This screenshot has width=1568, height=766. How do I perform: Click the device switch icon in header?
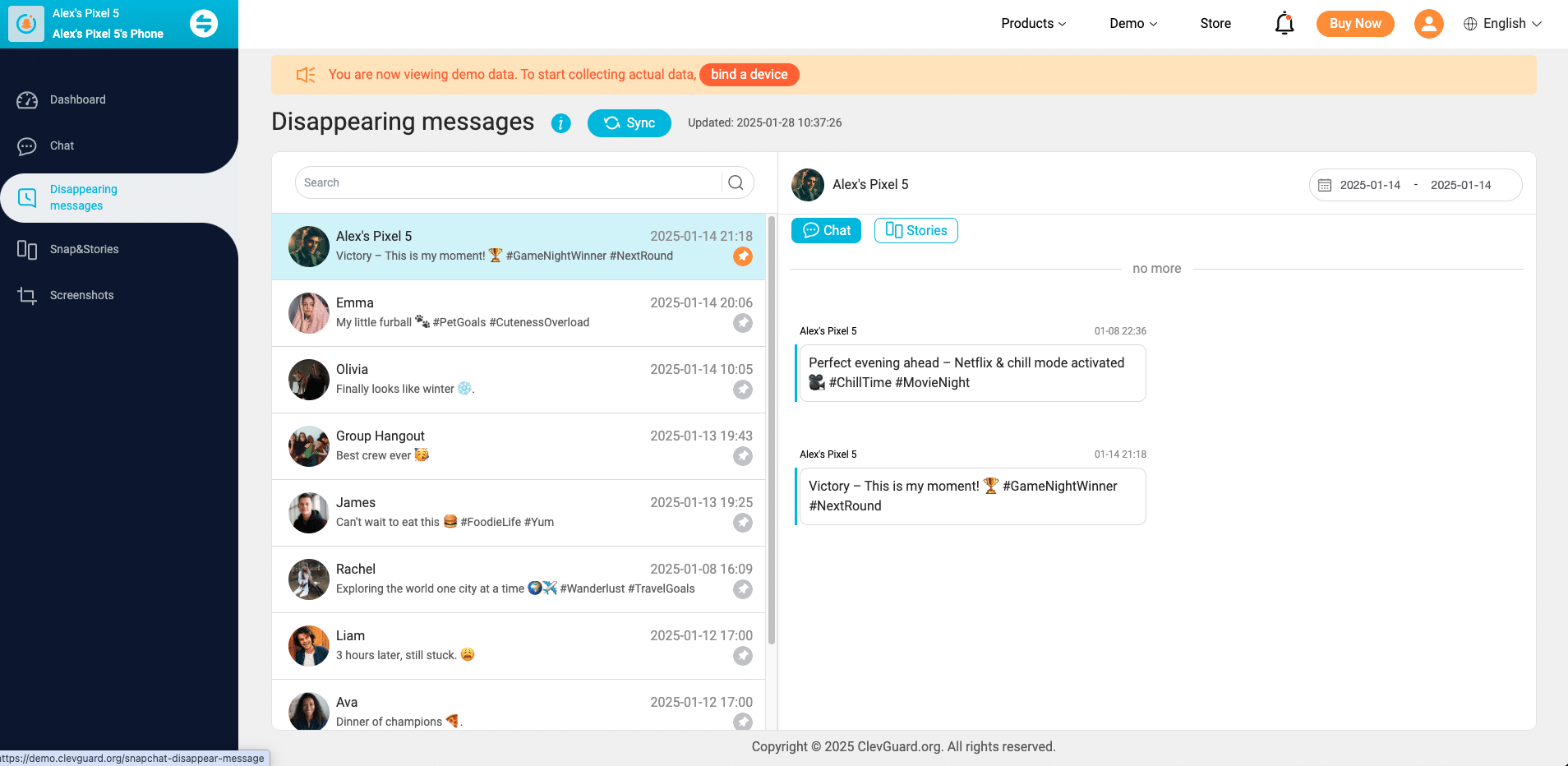tap(204, 23)
